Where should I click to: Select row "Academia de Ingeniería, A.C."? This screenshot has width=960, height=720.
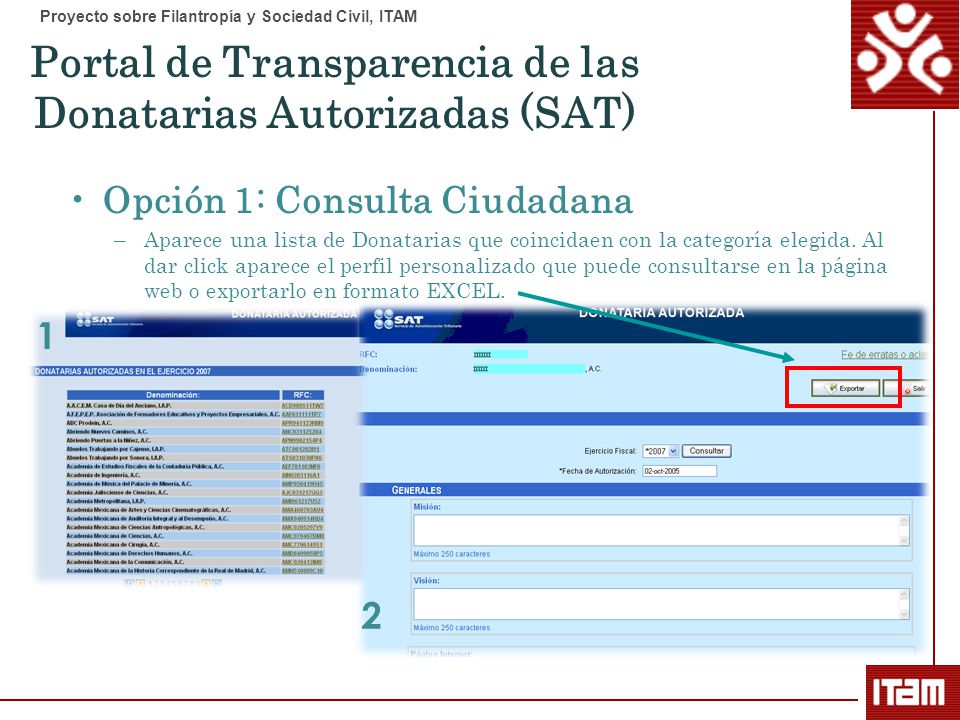coord(195,474)
